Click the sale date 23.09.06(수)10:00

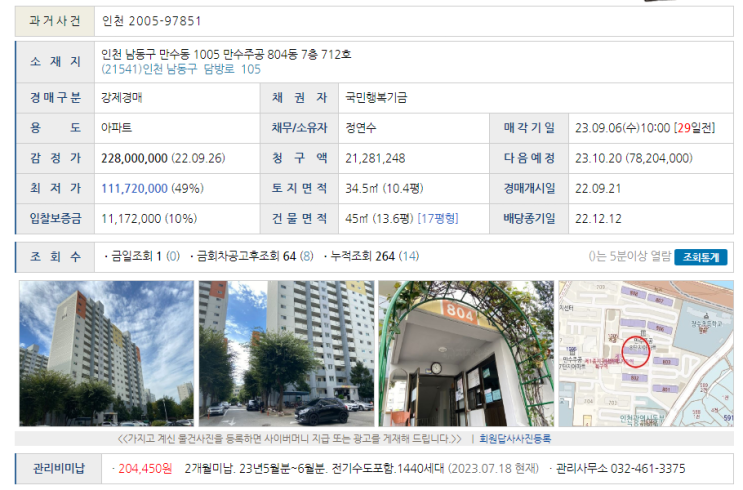point(623,128)
